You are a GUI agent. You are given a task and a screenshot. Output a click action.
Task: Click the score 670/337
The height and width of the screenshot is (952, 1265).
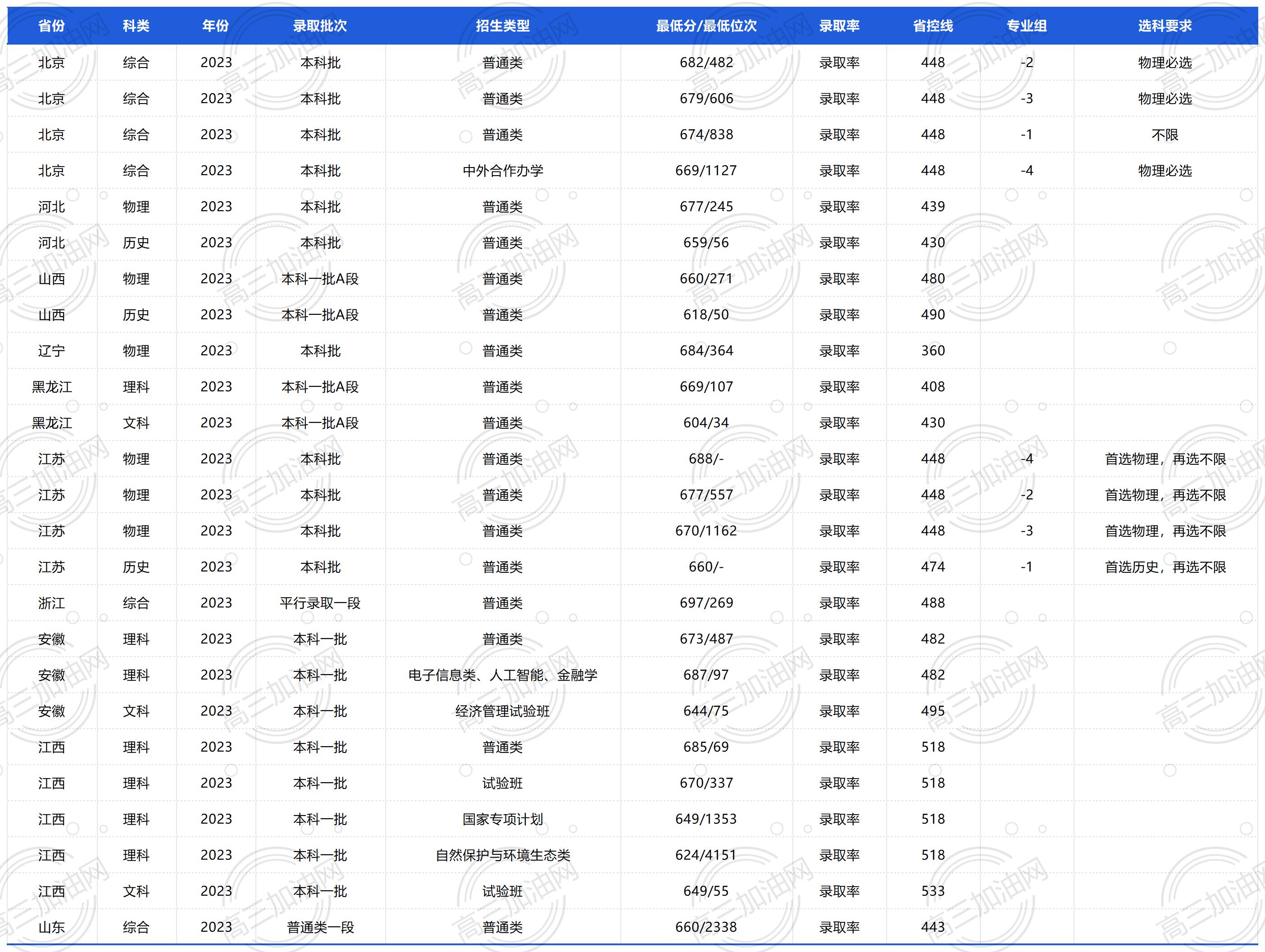(x=706, y=783)
